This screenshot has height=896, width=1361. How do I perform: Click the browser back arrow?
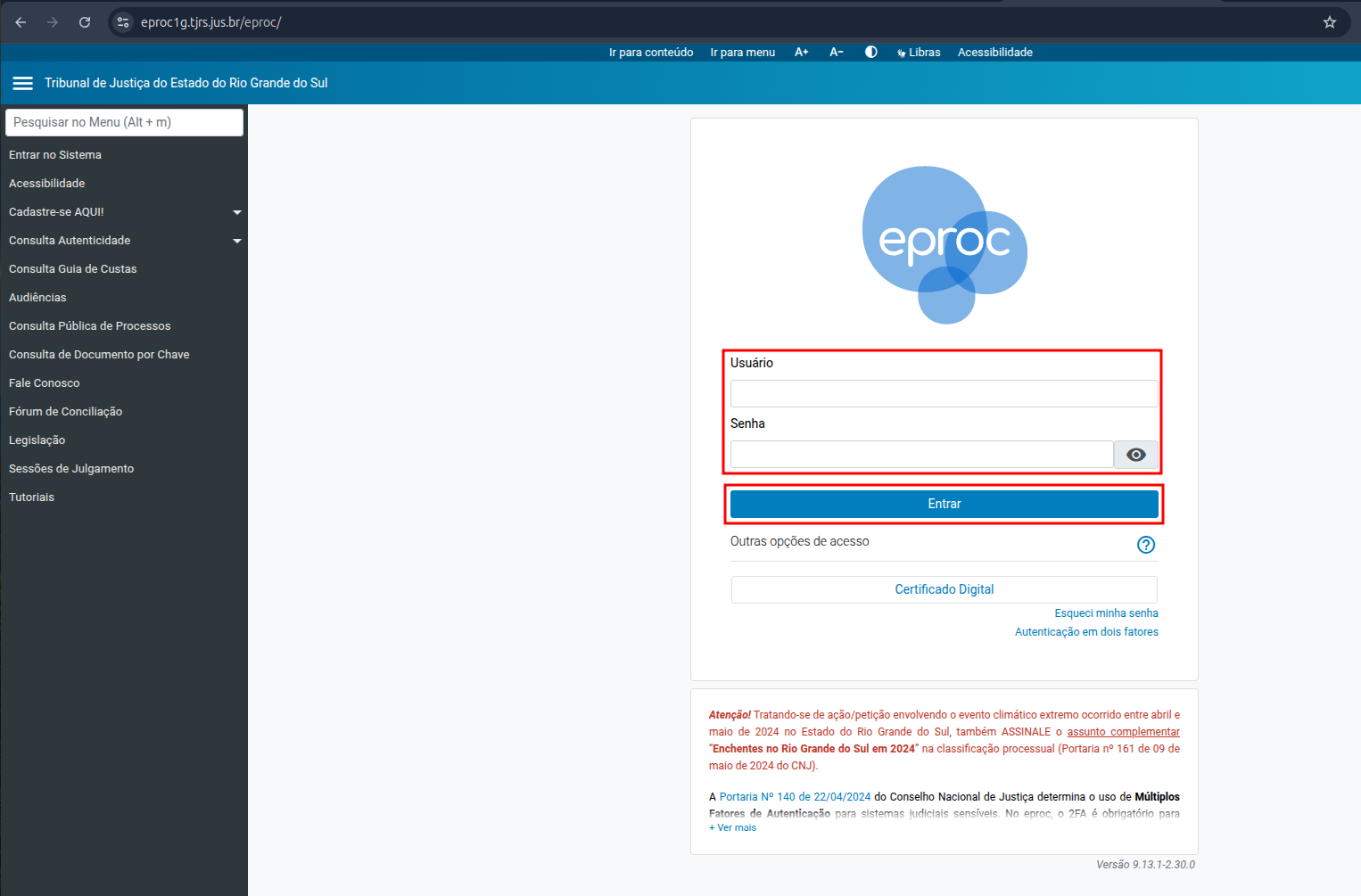(21, 22)
